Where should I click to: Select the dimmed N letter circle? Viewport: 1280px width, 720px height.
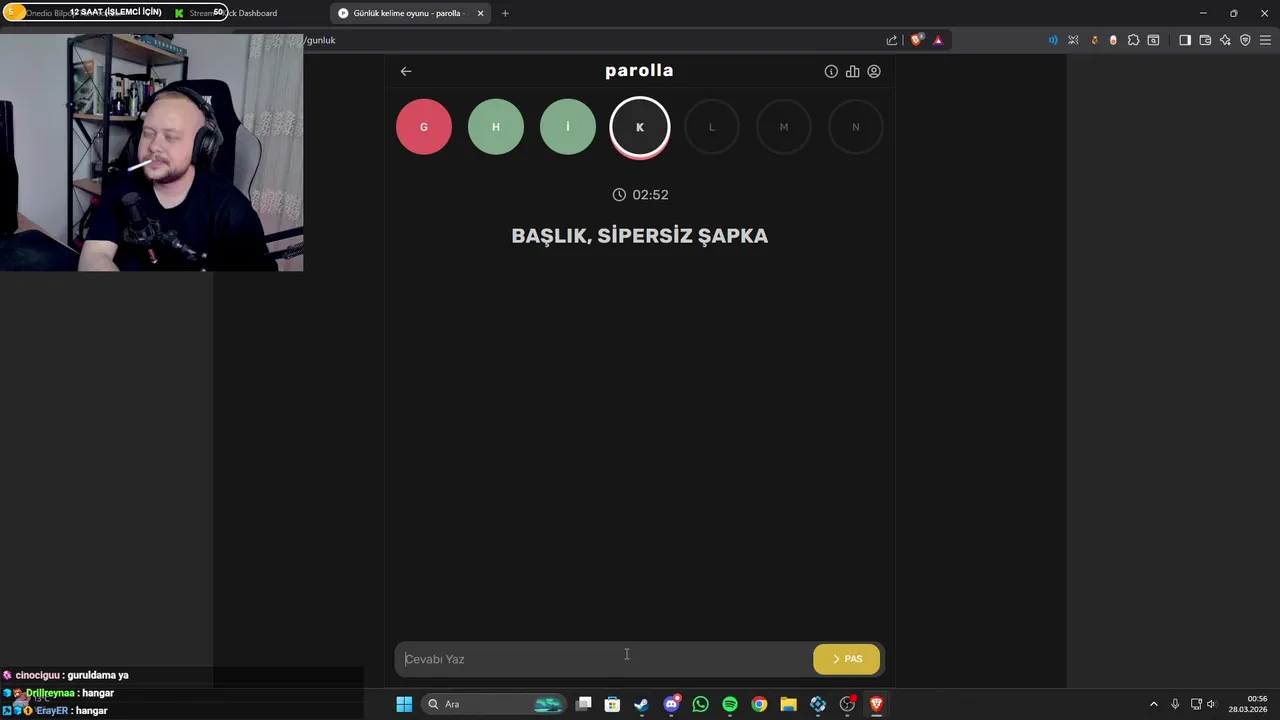(x=856, y=127)
